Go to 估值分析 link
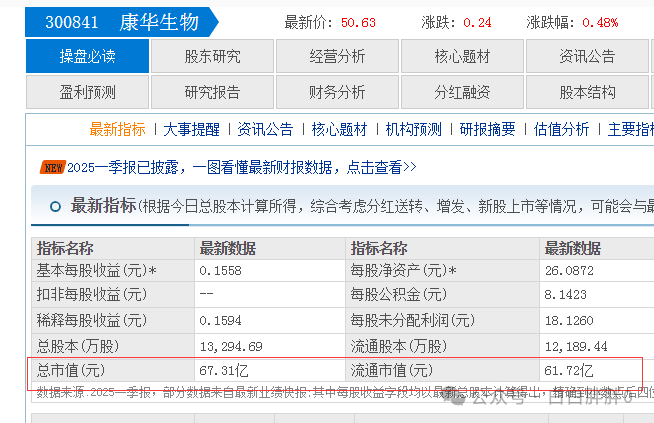Viewport: 654px width, 423px height. tap(561, 129)
